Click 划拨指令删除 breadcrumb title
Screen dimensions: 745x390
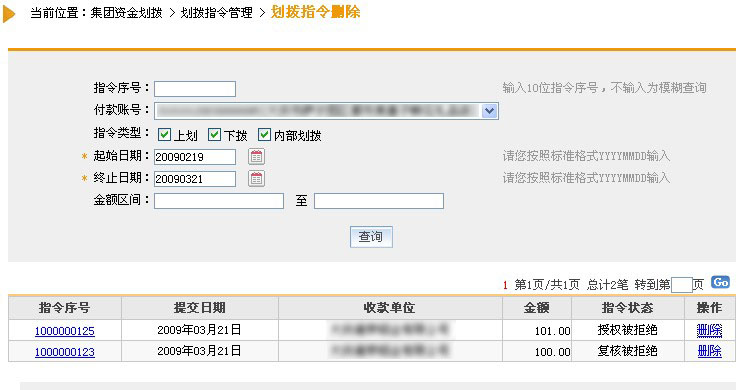point(315,12)
